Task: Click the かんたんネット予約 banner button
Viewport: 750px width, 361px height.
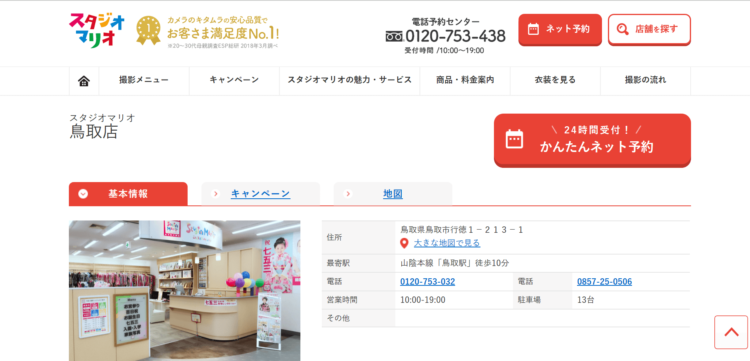Action: [x=592, y=140]
